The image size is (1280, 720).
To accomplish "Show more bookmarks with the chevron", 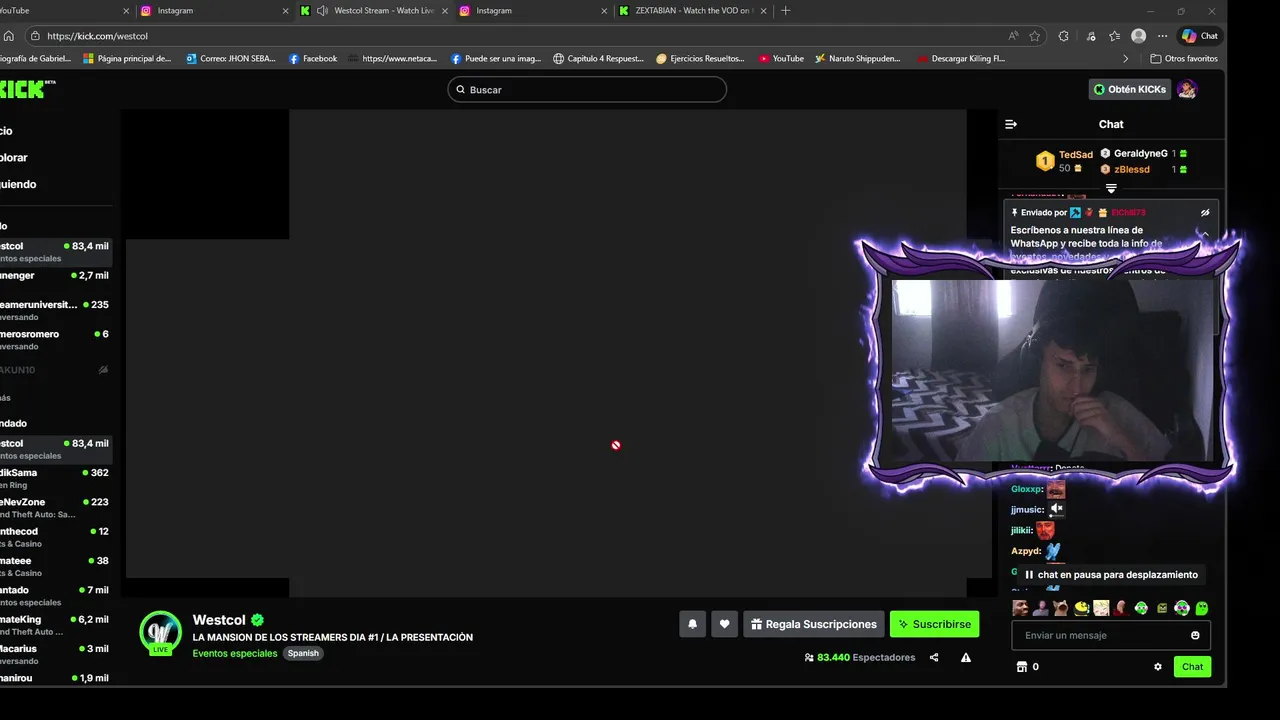I will coord(1125,58).
